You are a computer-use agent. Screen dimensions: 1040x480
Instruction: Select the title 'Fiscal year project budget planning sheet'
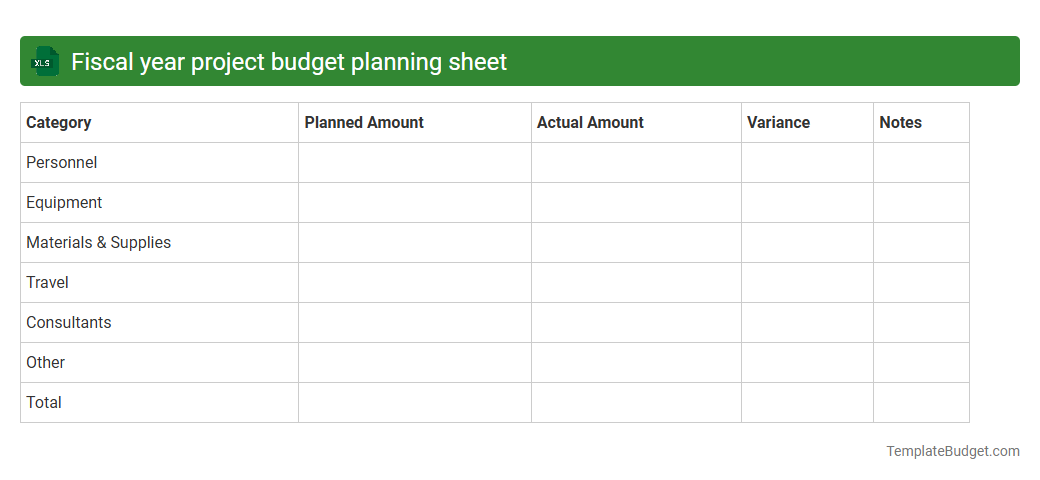tap(289, 62)
